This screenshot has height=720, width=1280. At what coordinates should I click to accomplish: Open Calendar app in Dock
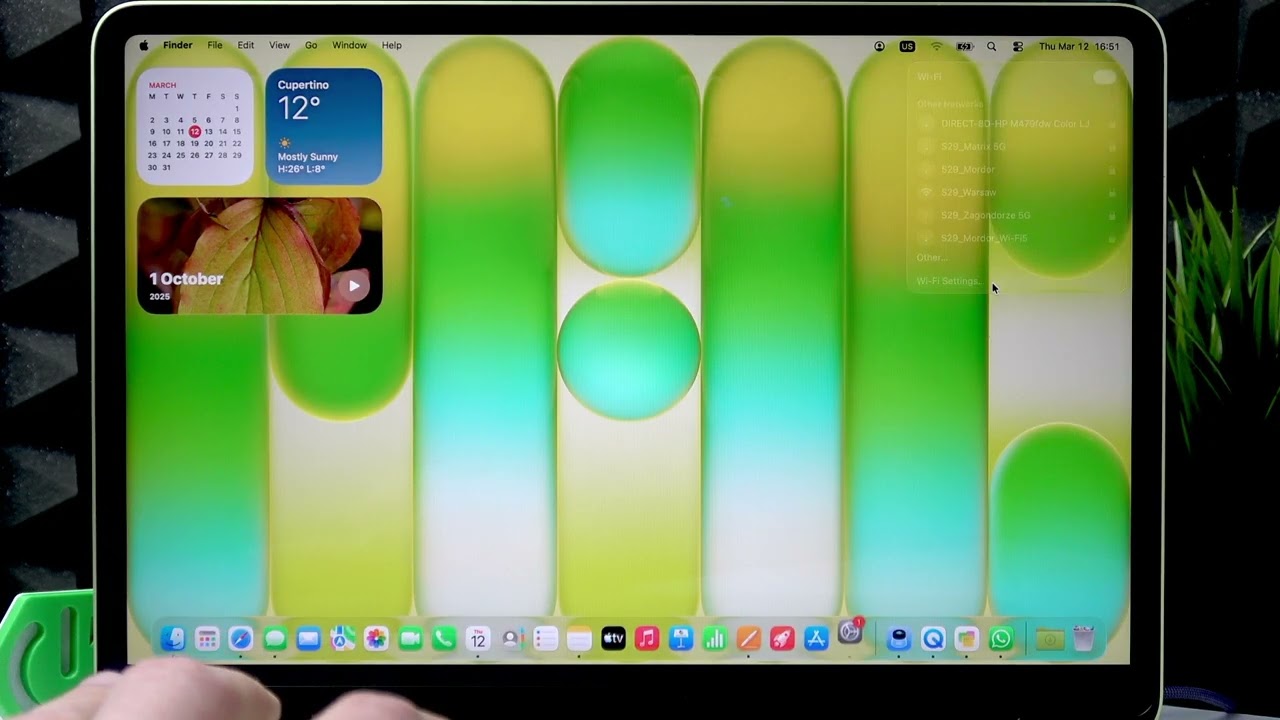pyautogui.click(x=478, y=638)
